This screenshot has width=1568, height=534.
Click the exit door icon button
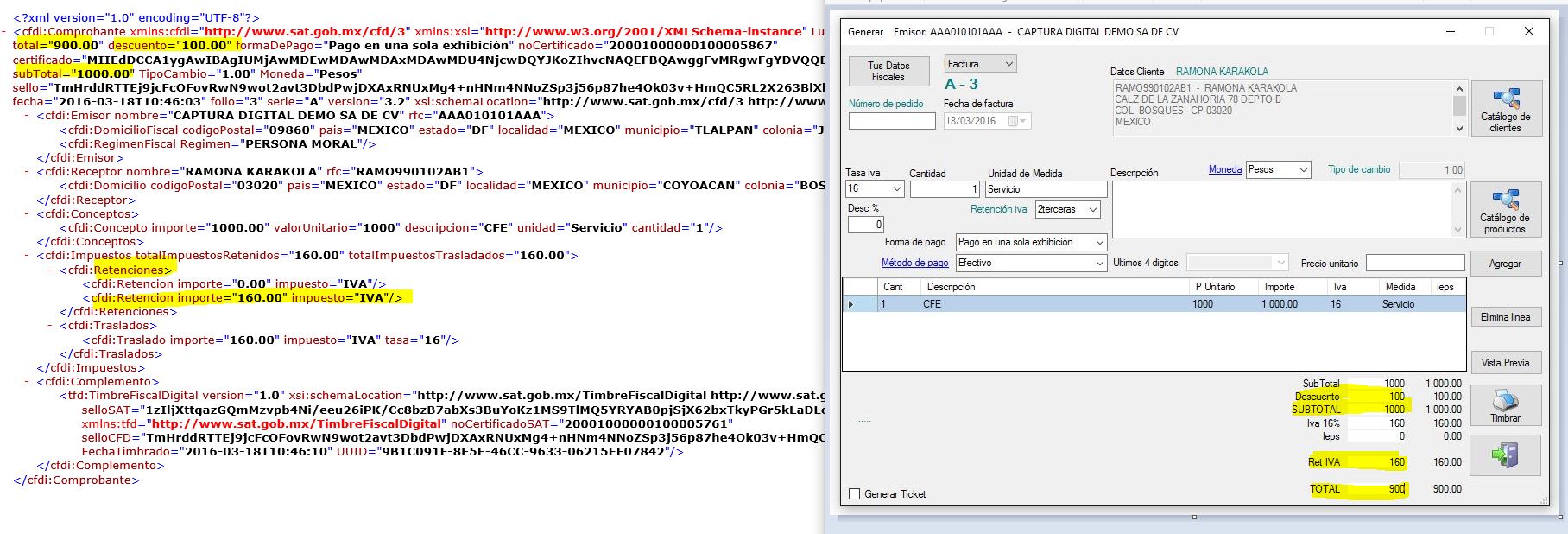[x=1505, y=455]
